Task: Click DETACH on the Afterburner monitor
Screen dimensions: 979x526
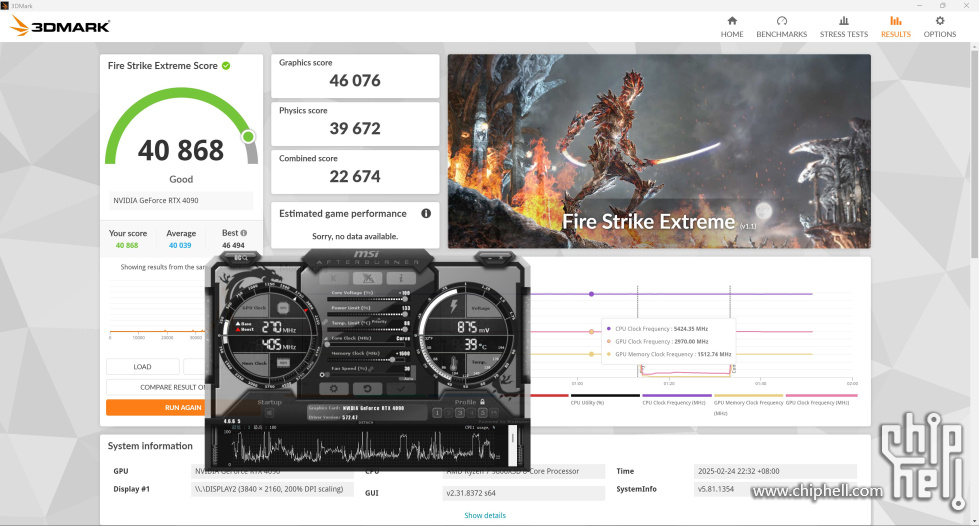Action: (366, 422)
